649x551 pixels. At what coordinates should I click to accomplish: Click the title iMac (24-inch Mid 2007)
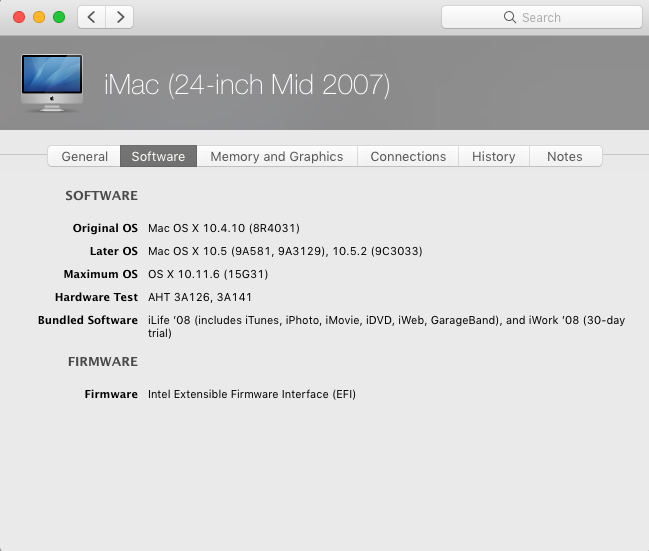point(247,85)
